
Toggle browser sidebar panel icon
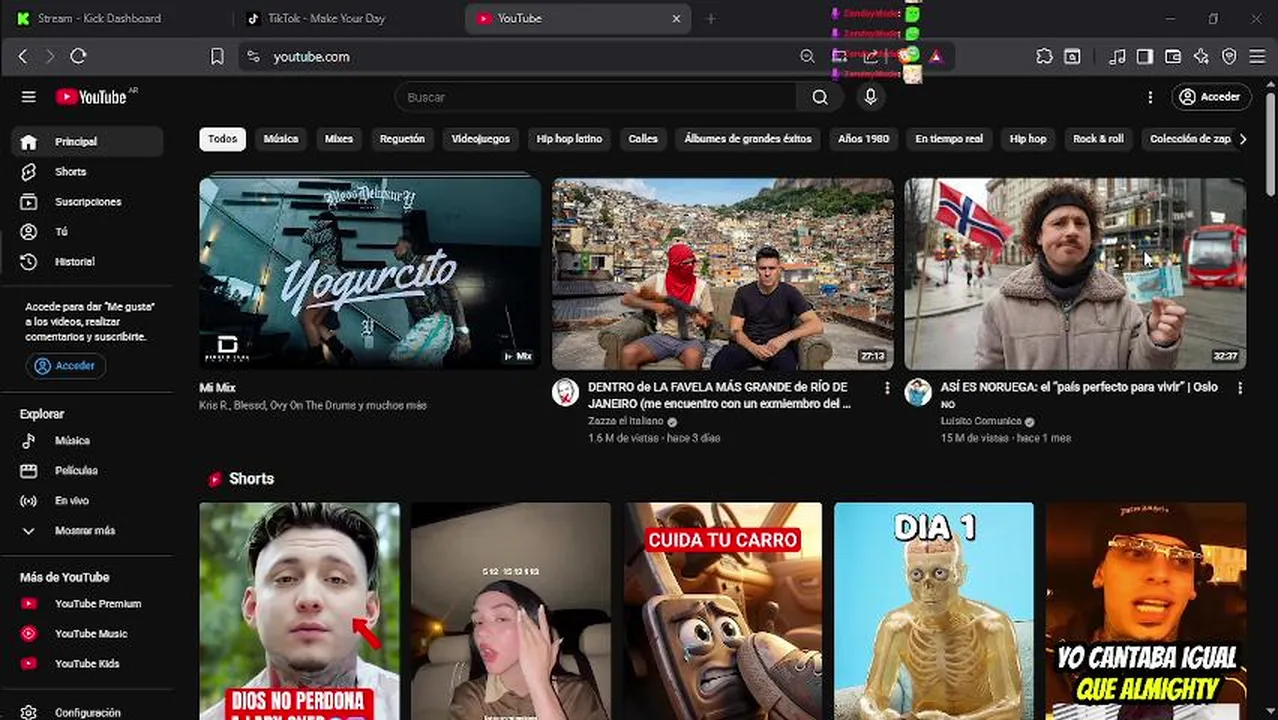[1145, 57]
